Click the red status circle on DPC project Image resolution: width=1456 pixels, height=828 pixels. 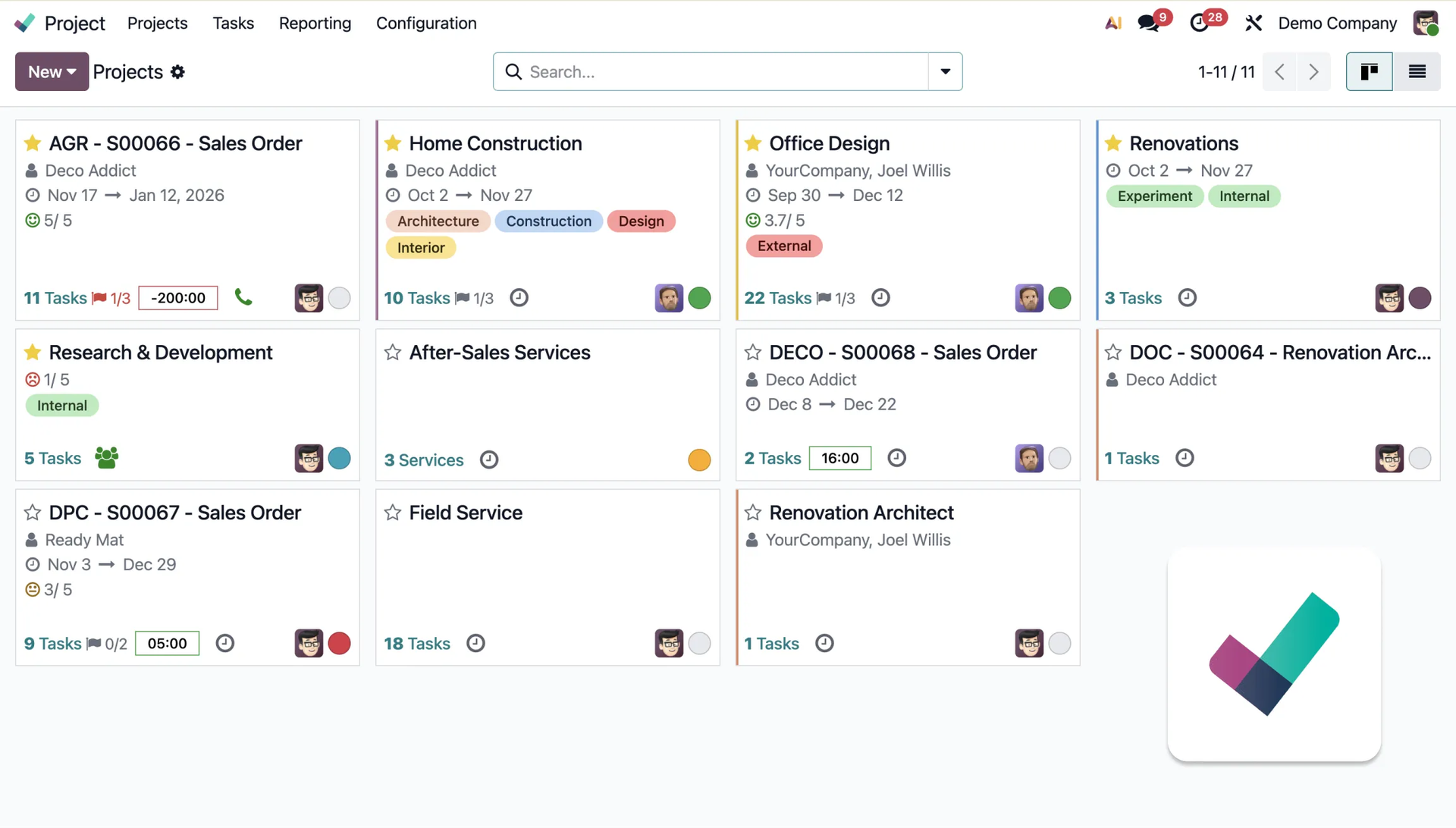pyautogui.click(x=339, y=643)
